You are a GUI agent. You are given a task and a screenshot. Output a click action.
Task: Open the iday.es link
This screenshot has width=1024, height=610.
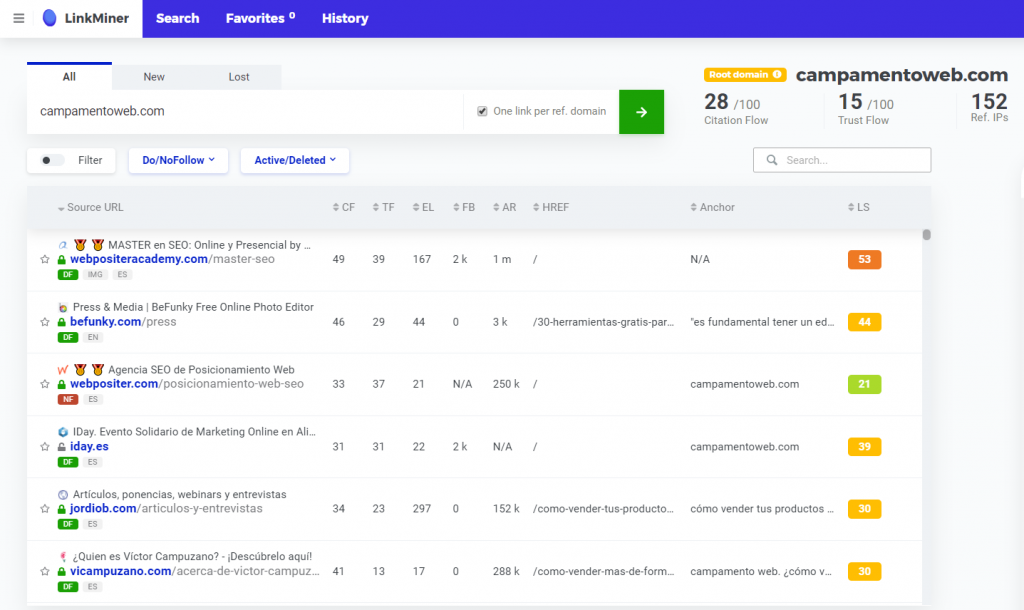pyautogui.click(x=89, y=447)
